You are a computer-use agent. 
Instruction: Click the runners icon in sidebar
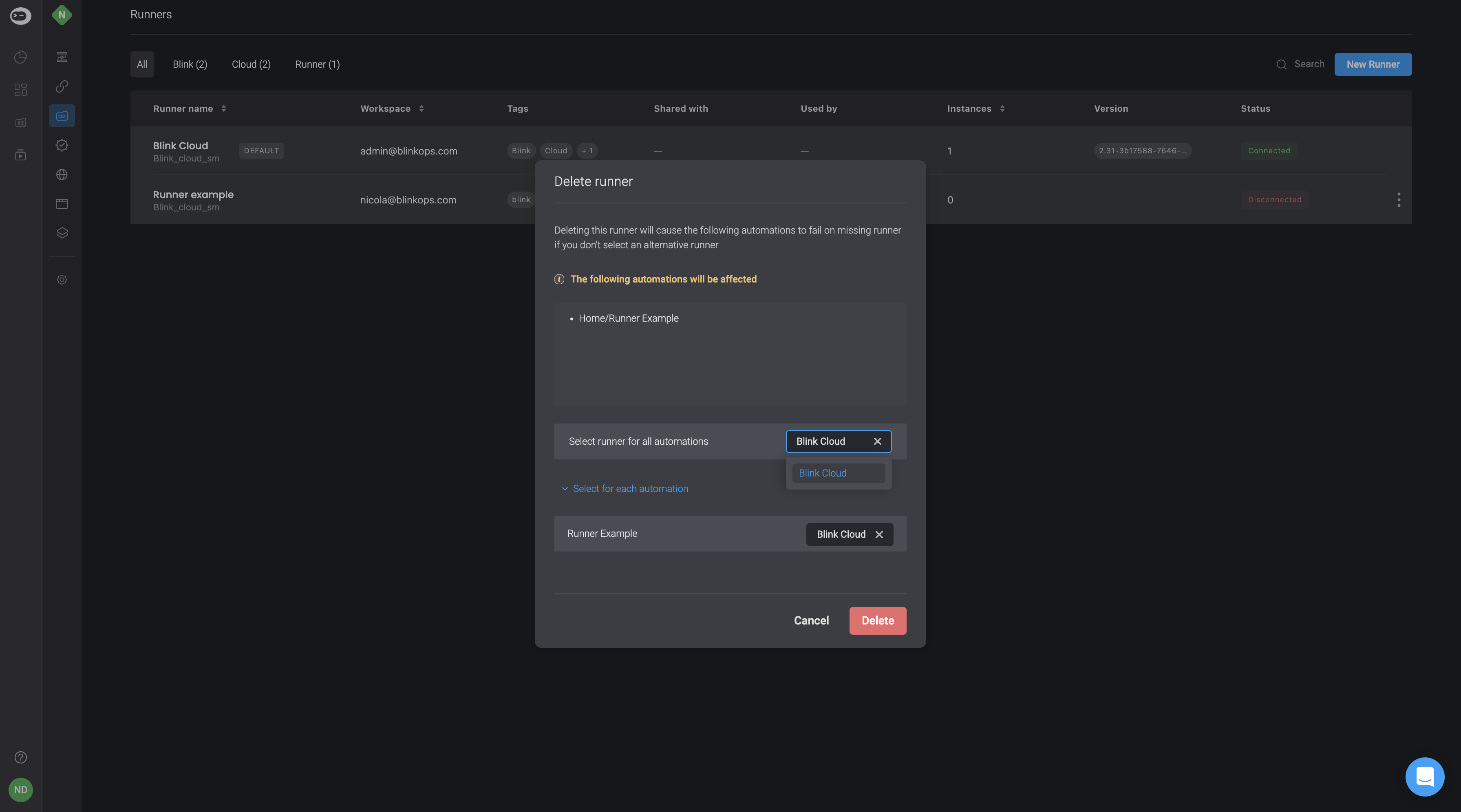62,116
